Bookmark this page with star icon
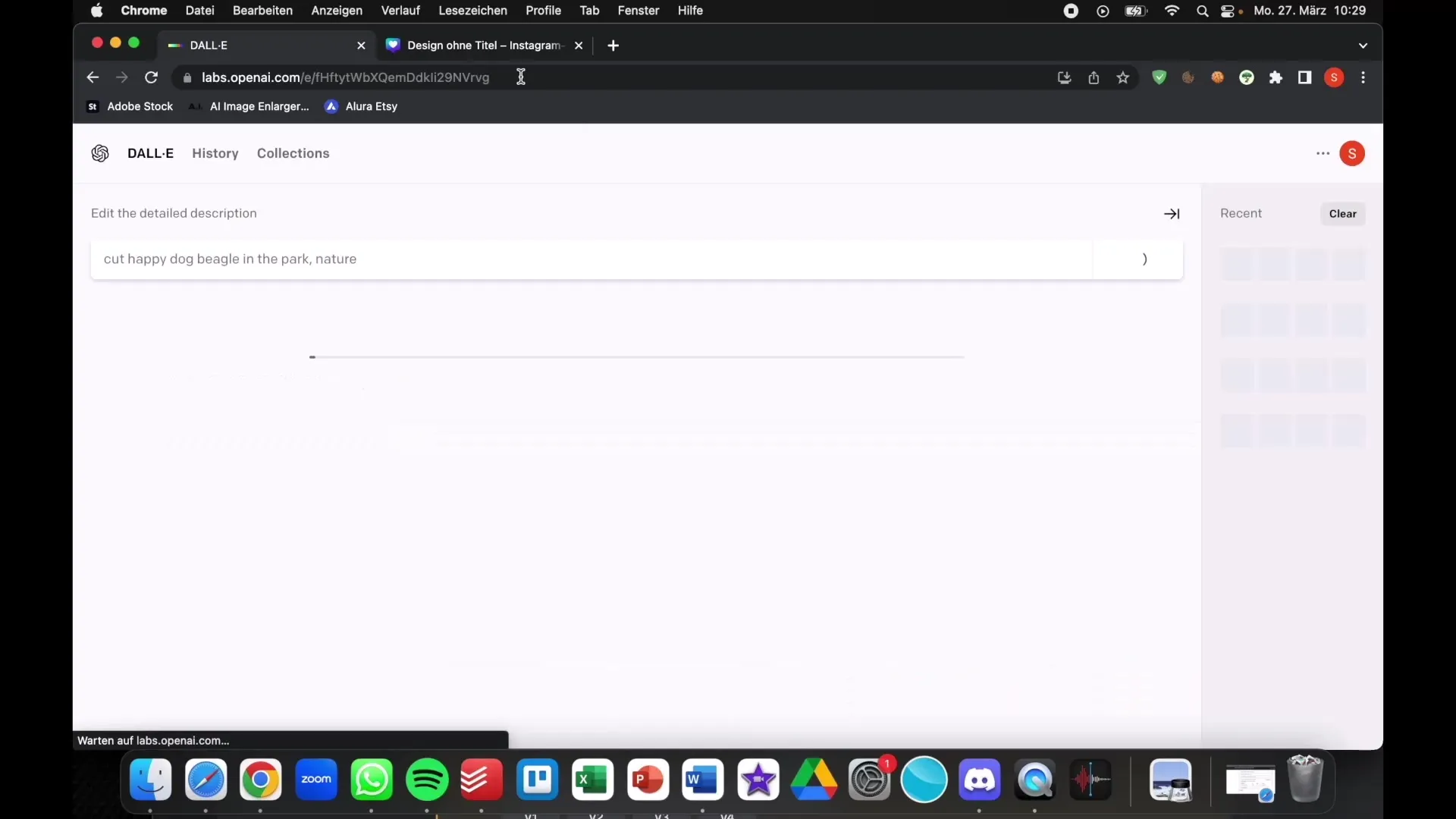This screenshot has width=1456, height=819. point(1123,77)
